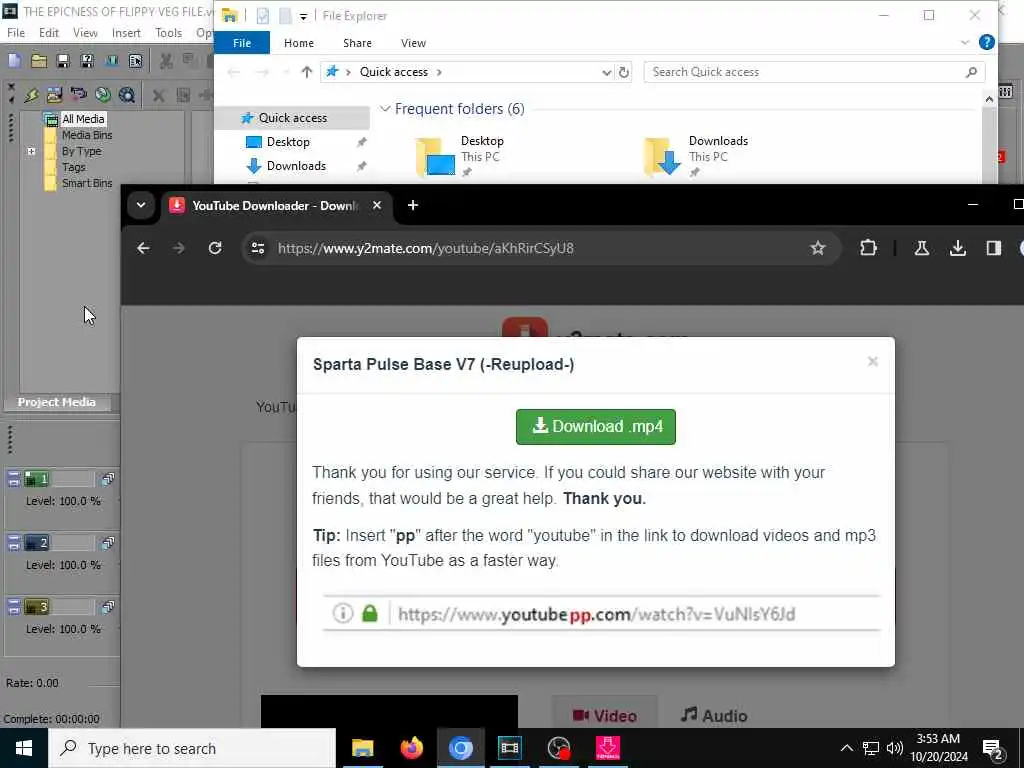Click the bookmark star icon in Chrome address bar

[x=818, y=248]
